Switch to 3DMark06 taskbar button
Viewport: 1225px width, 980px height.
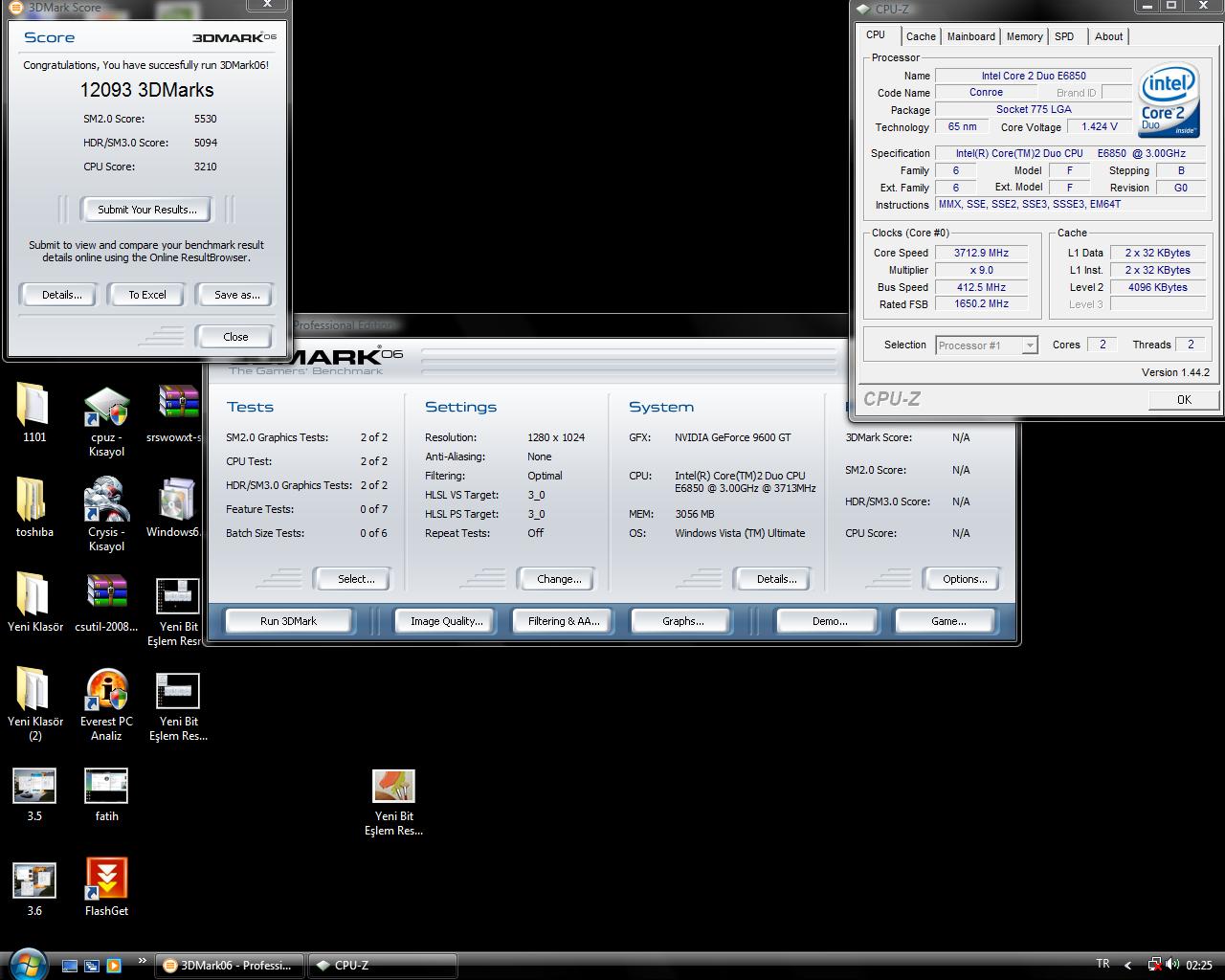tap(230, 966)
